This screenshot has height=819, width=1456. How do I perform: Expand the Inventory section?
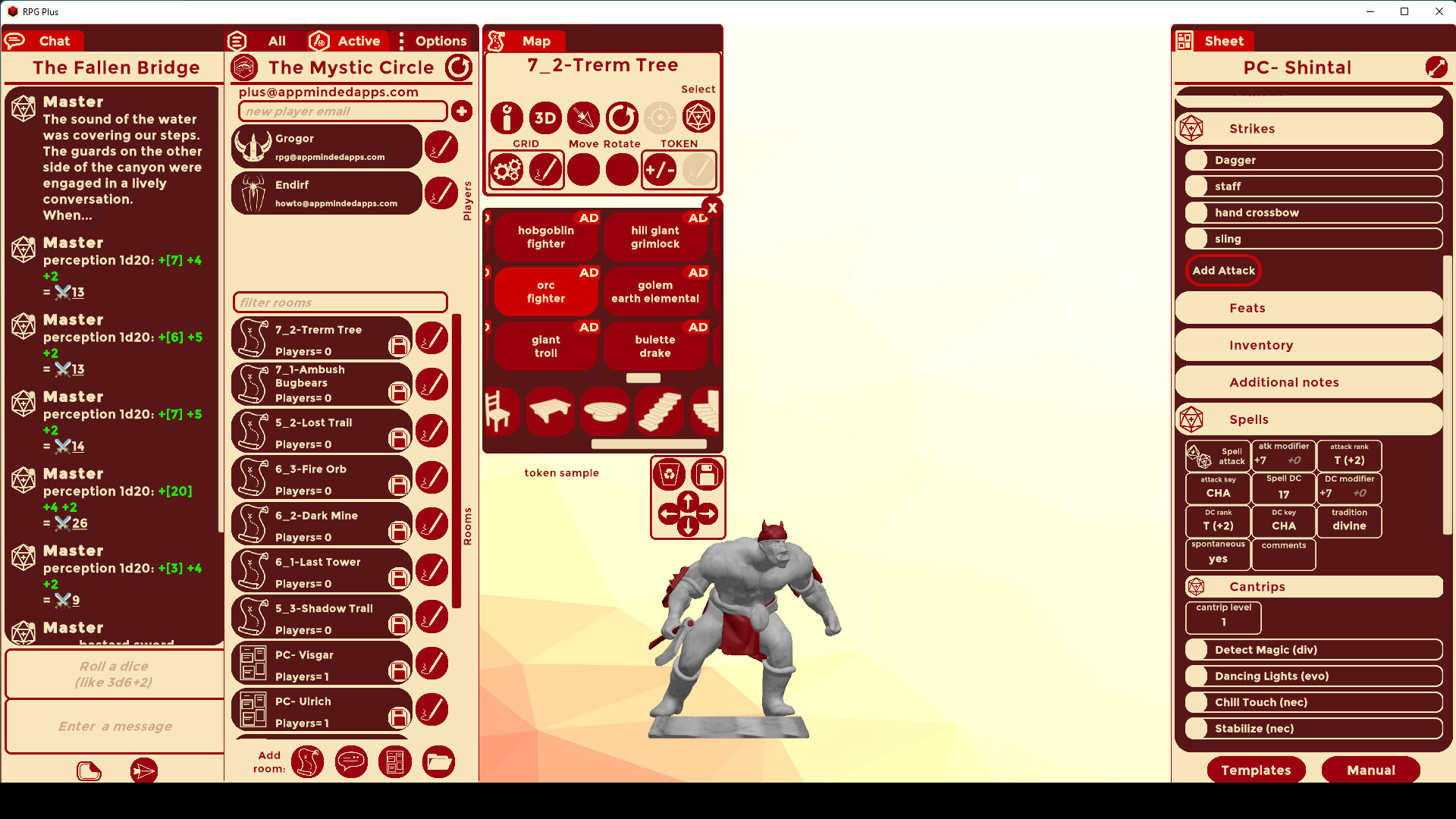tap(1308, 345)
